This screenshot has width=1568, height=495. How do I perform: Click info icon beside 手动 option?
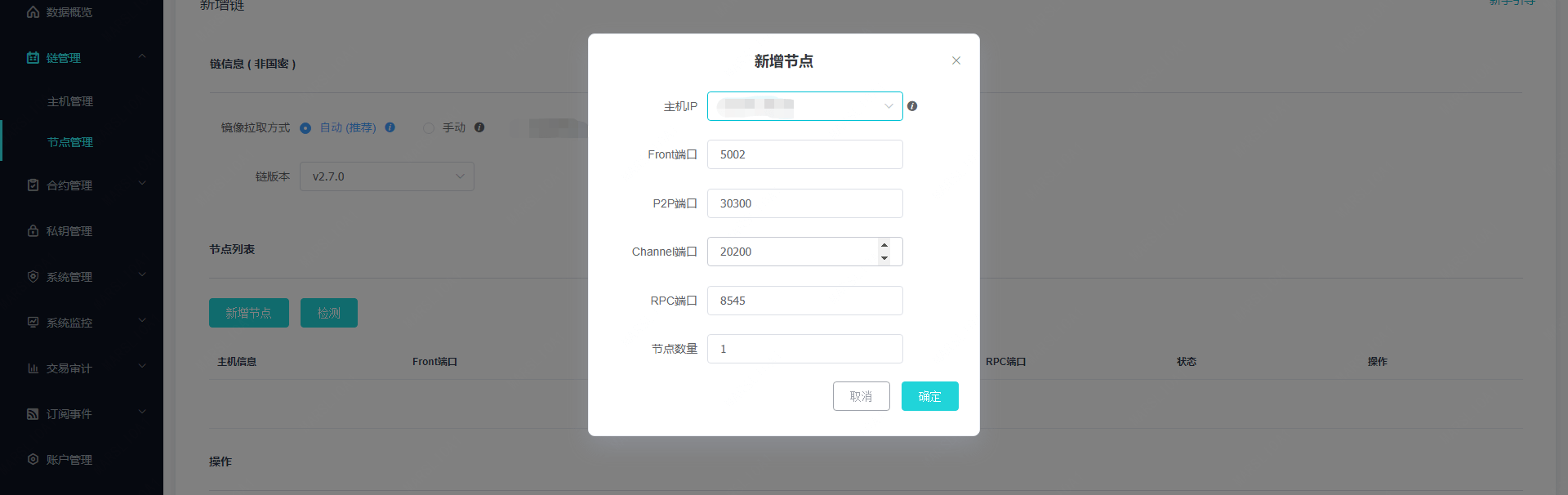479,127
